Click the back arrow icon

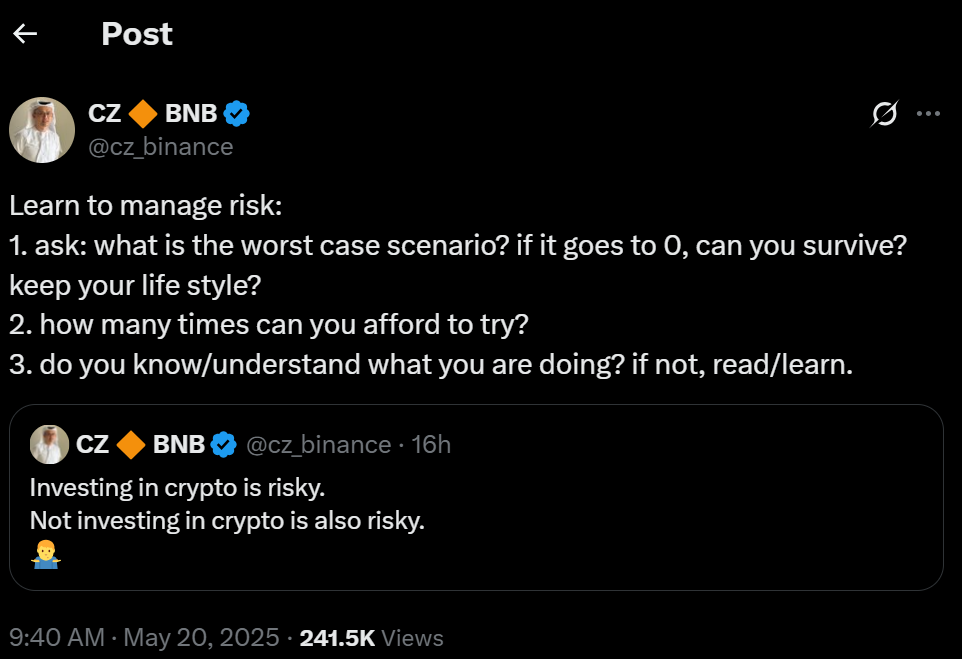pos(25,34)
